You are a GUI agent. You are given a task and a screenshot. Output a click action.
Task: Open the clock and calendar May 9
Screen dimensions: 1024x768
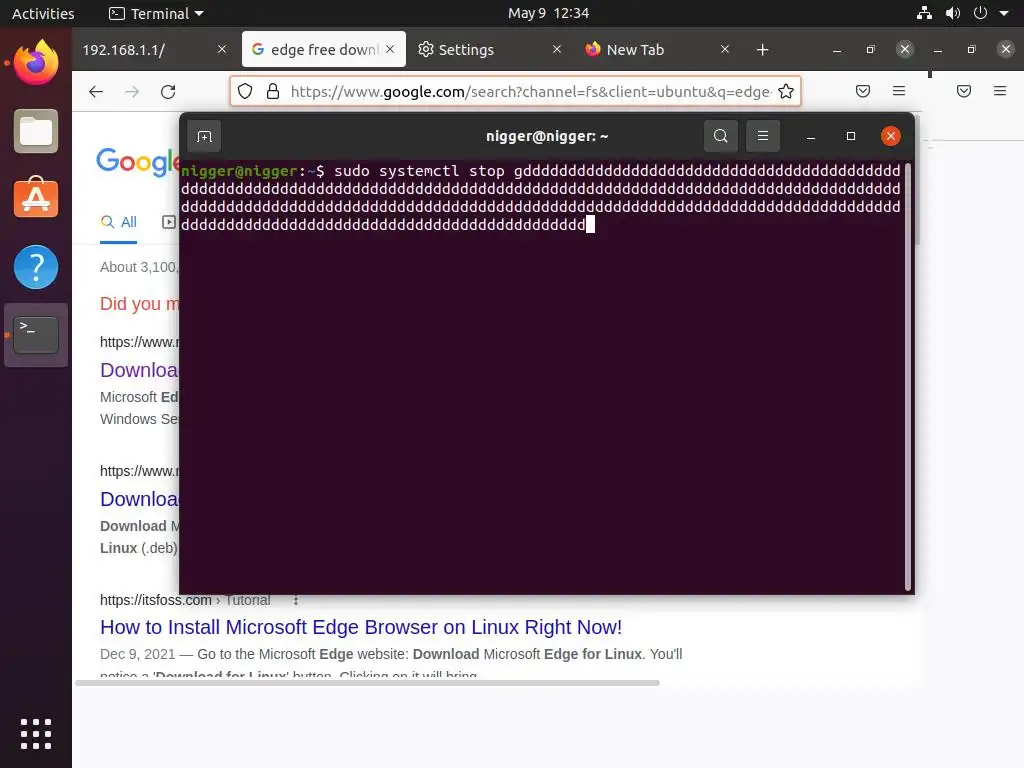coord(548,13)
